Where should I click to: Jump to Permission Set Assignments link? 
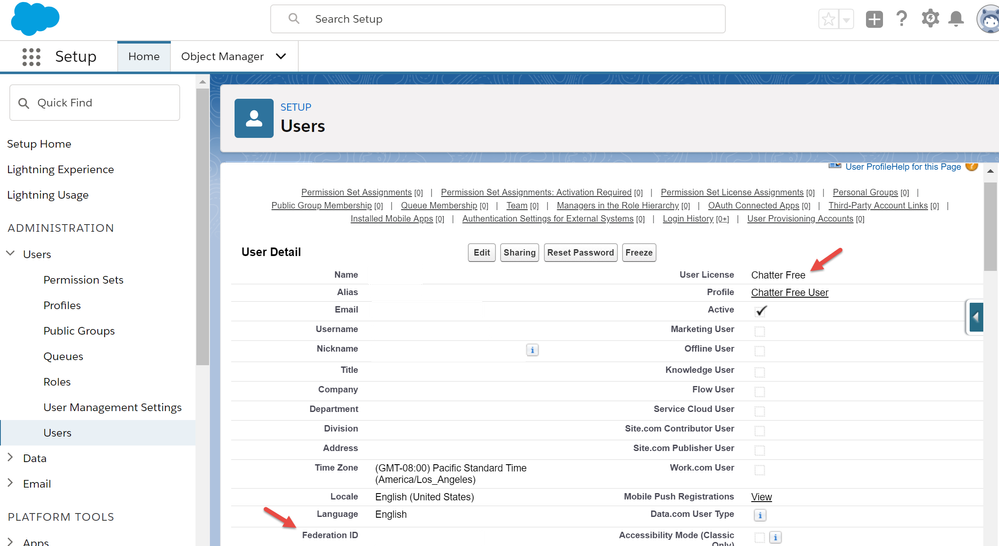pyautogui.click(x=356, y=192)
